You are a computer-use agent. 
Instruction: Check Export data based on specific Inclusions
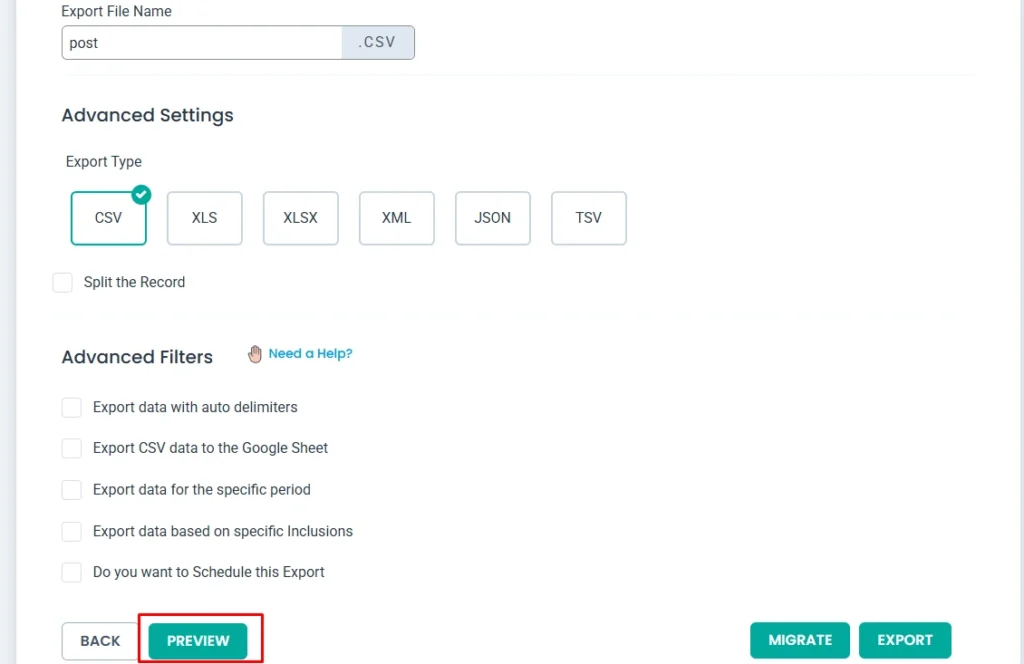tap(72, 531)
